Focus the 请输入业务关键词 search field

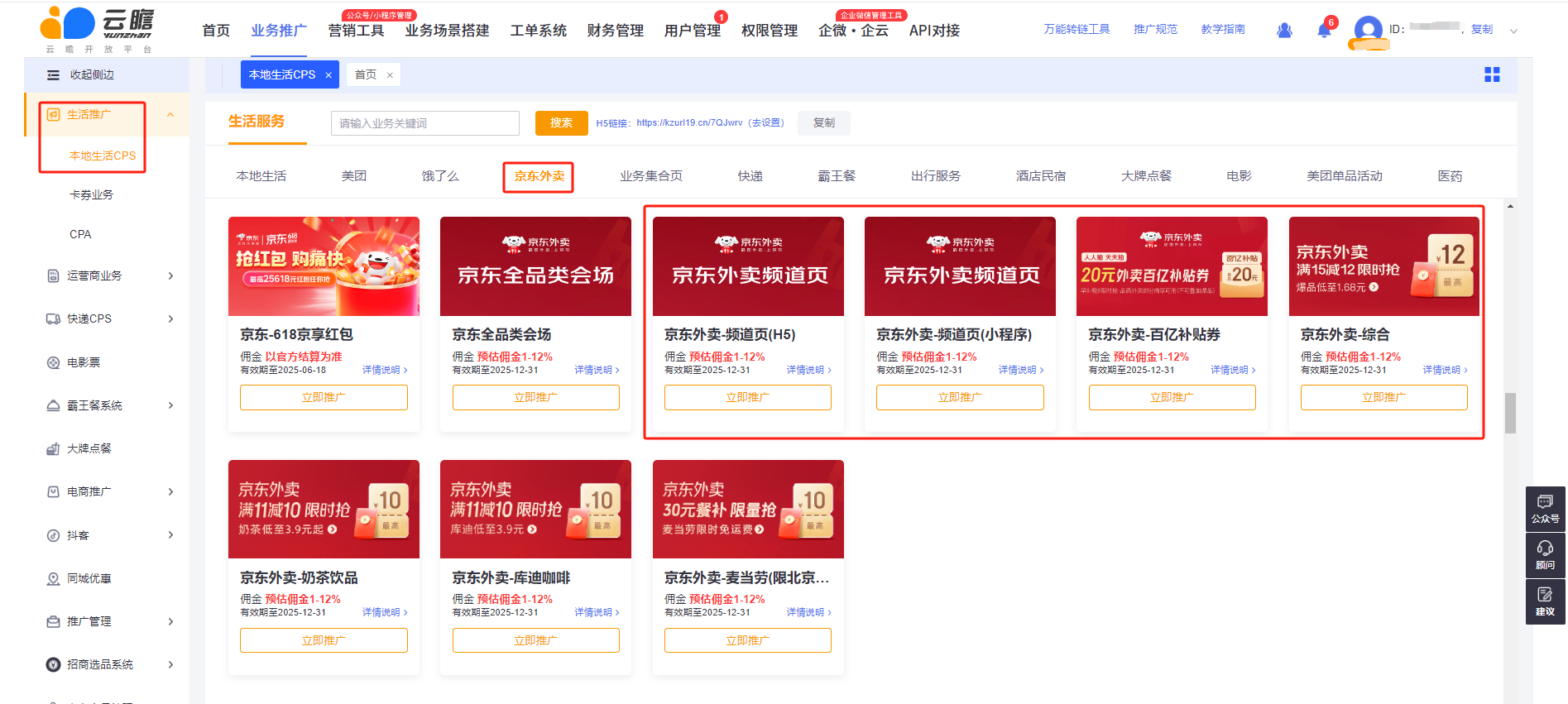(425, 123)
